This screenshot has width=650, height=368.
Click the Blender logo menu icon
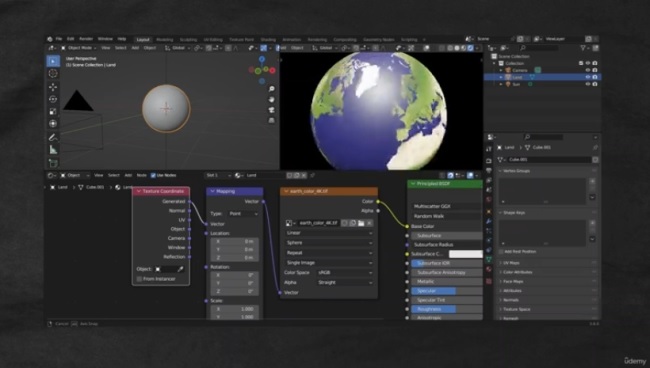pyautogui.click(x=50, y=39)
